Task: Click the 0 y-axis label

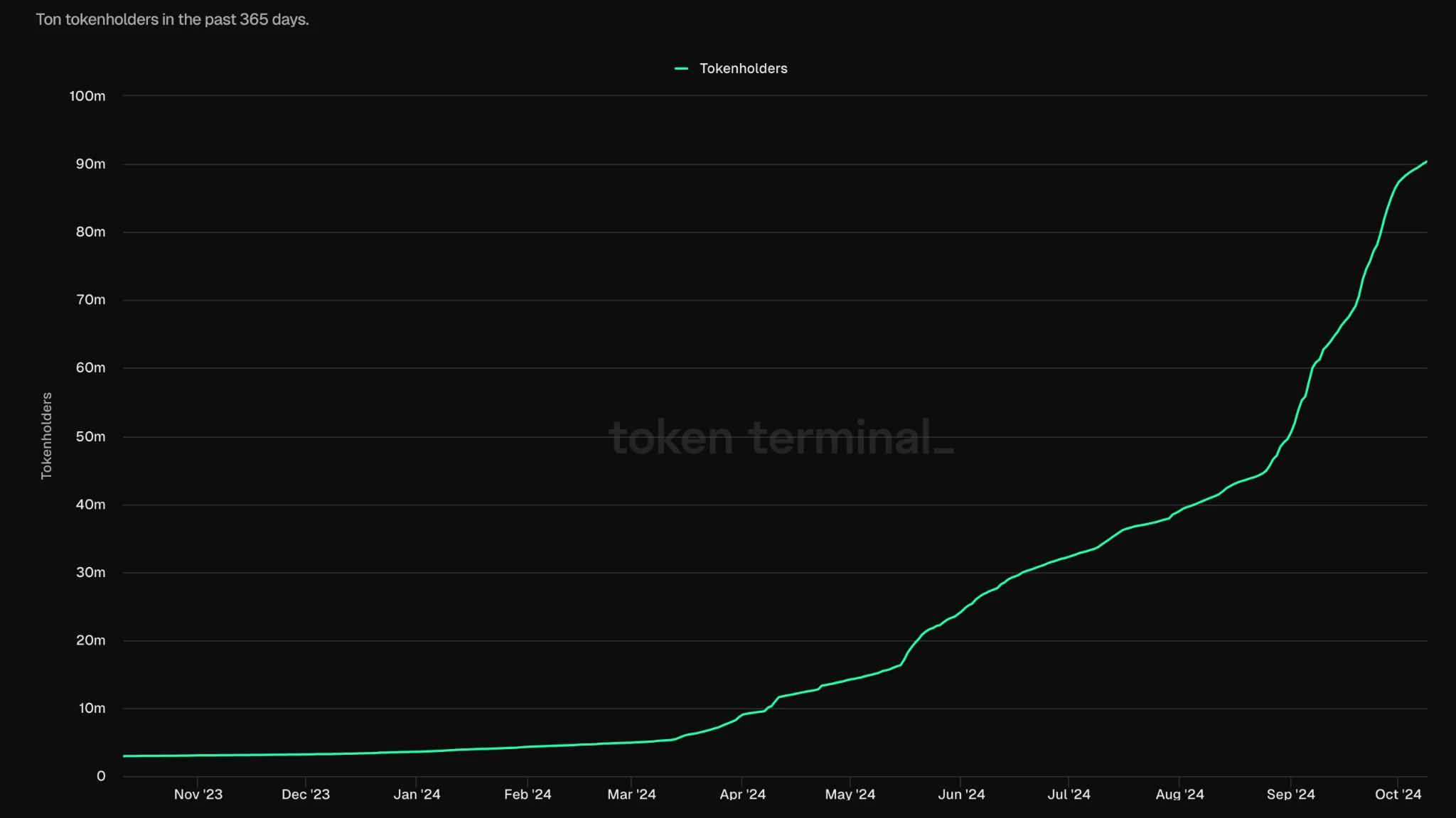Action: point(101,776)
